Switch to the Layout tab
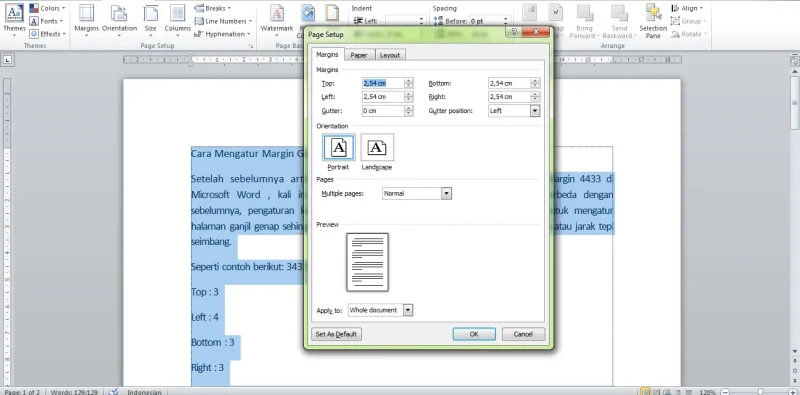The width and height of the screenshot is (800, 395). point(390,55)
